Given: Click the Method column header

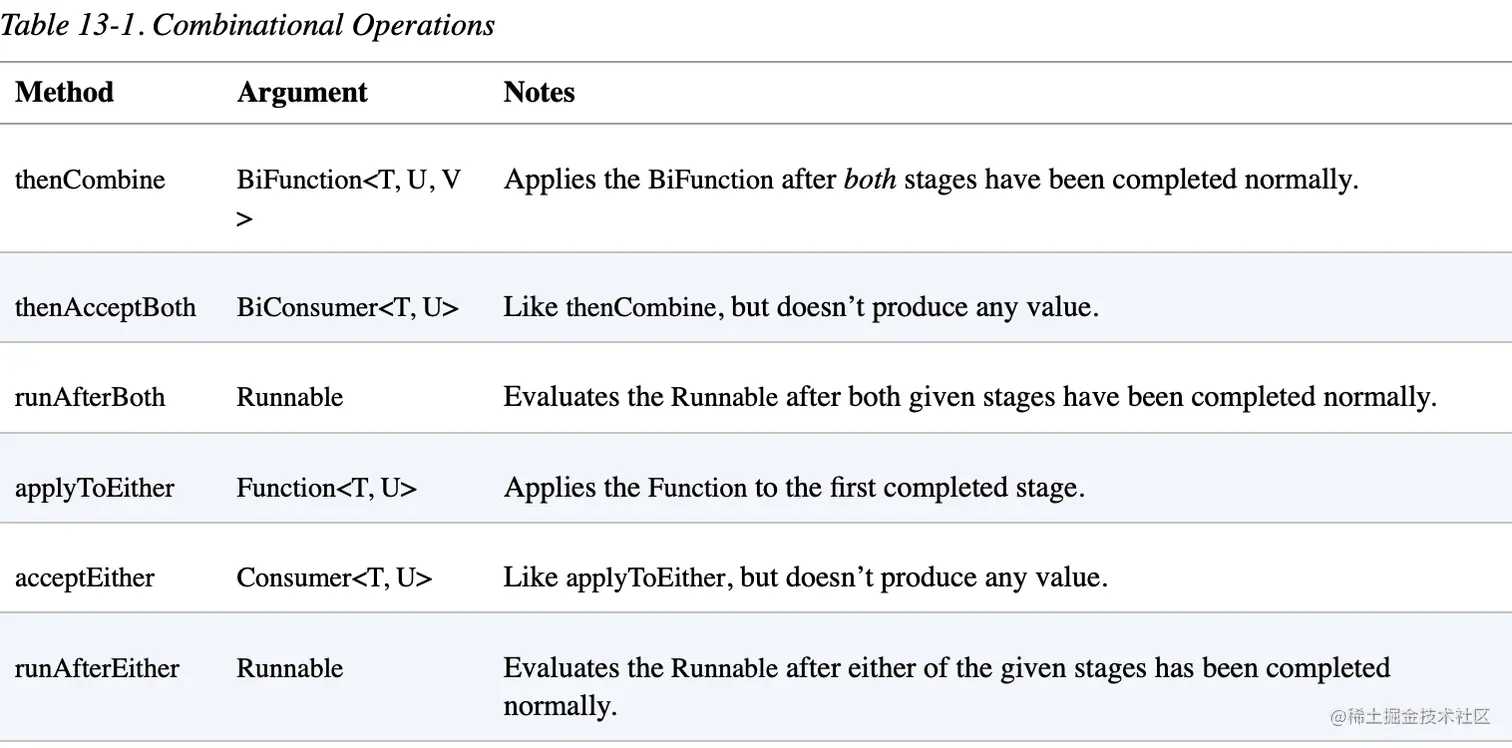Looking at the screenshot, I should point(65,92).
